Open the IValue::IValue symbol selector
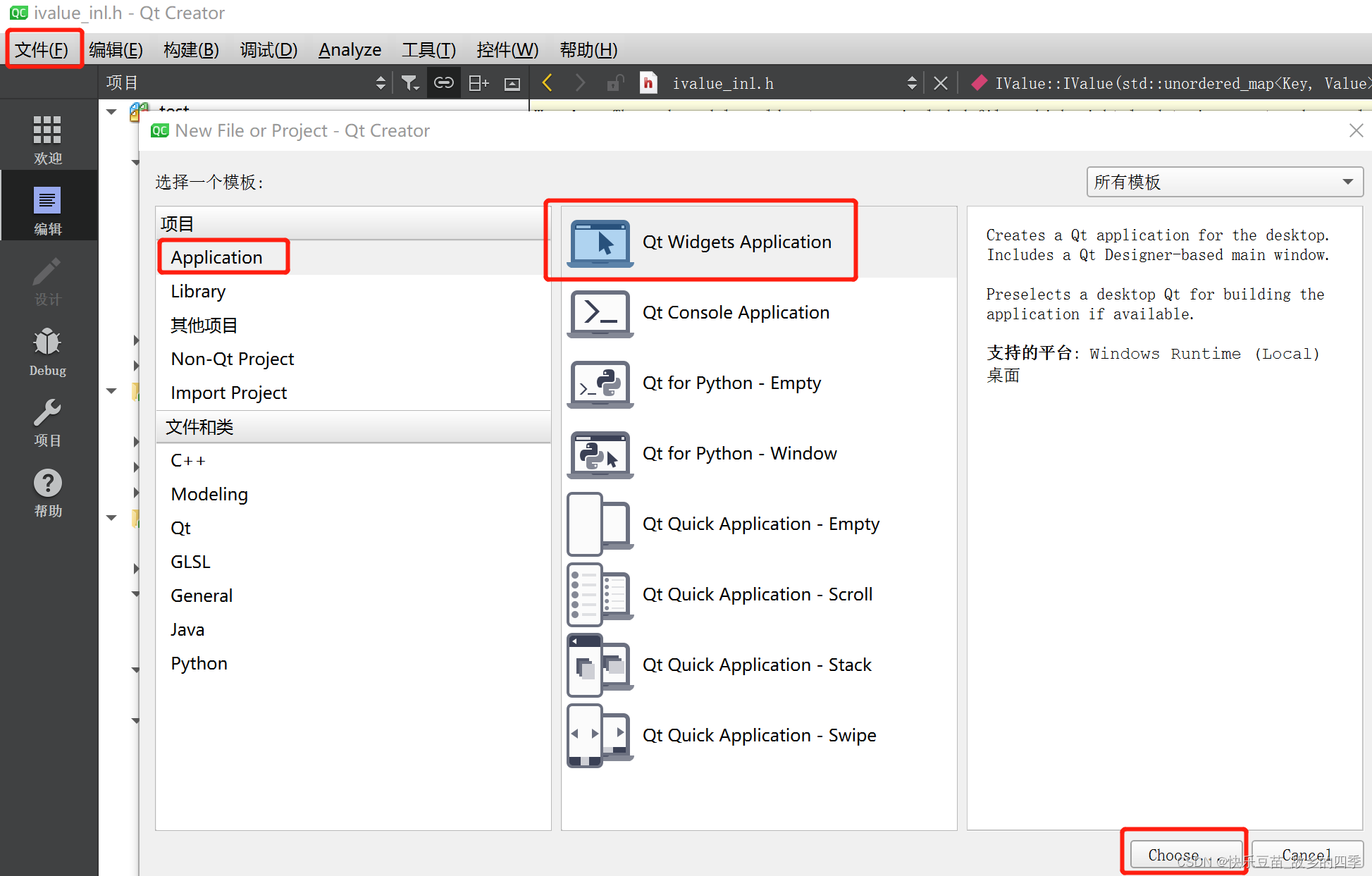 pyautogui.click(x=1170, y=83)
